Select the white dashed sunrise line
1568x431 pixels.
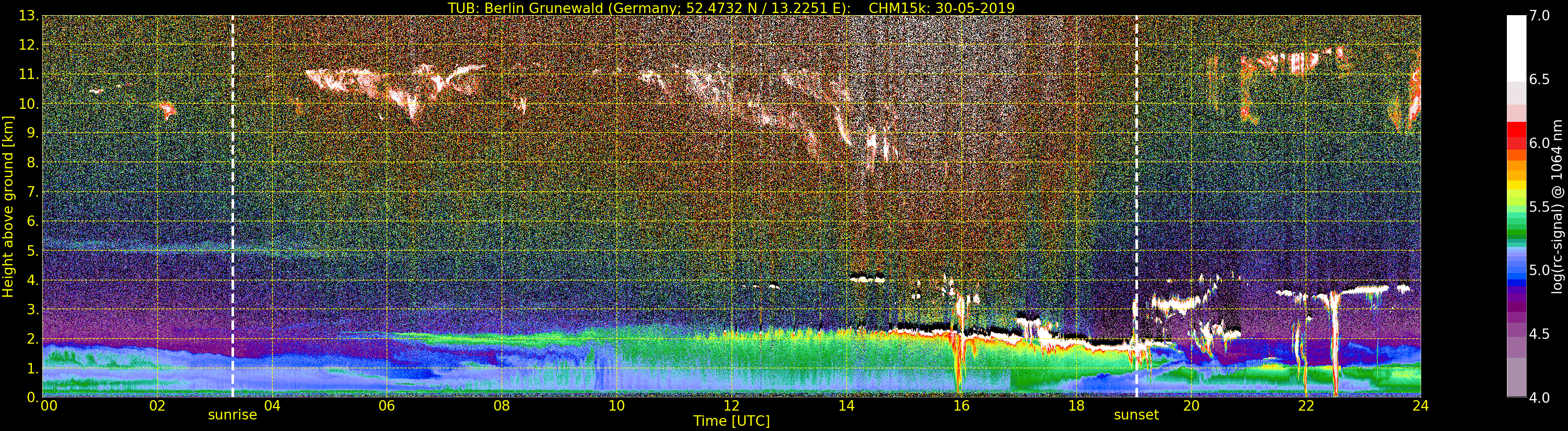[233, 206]
